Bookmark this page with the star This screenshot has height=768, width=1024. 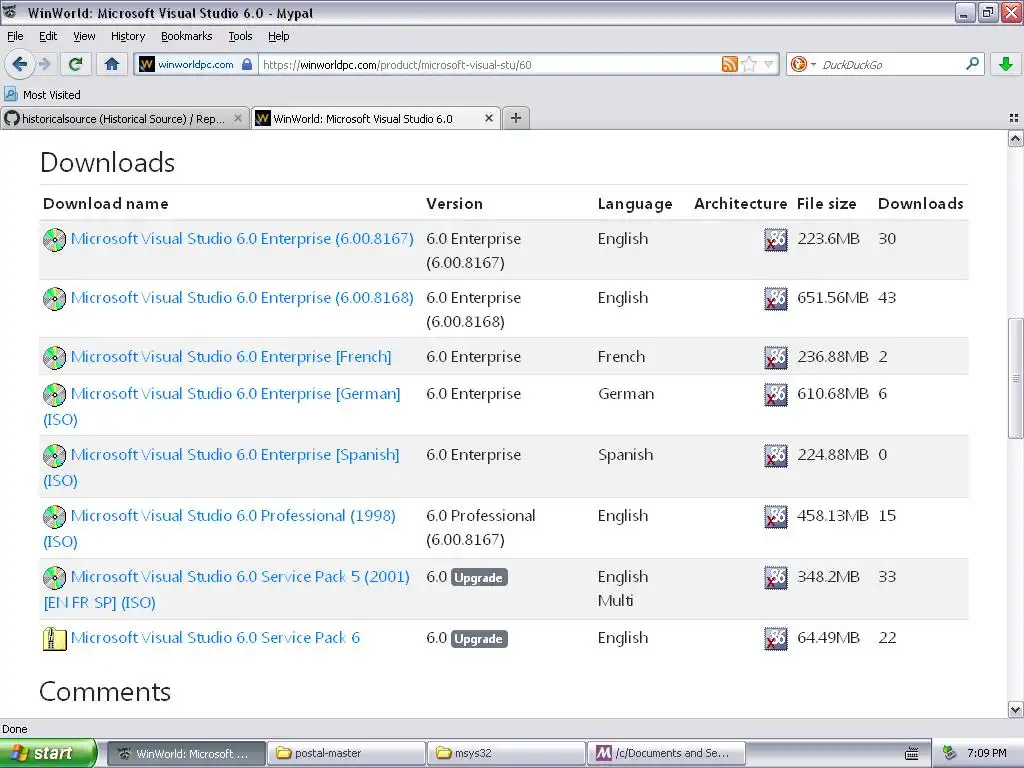point(750,64)
